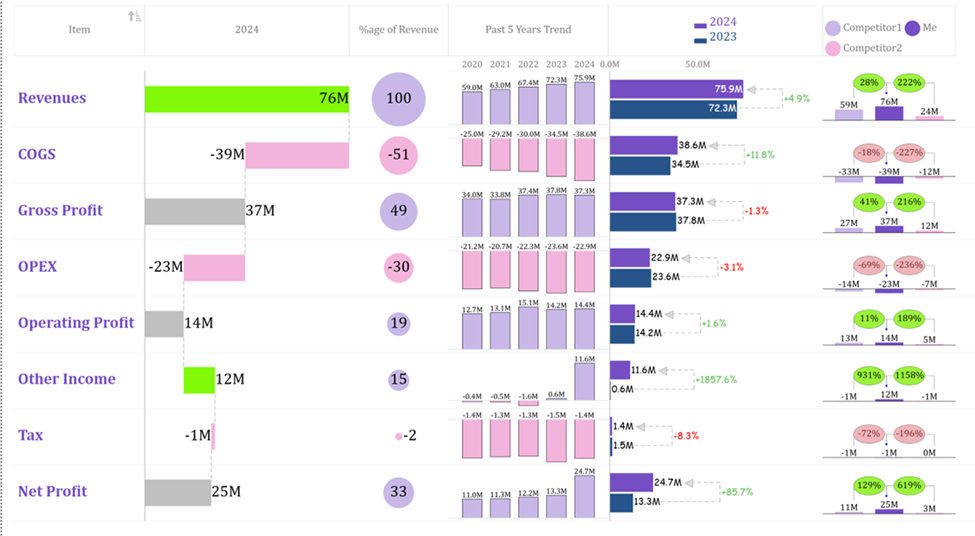Click the %age of Revenue column header
975x536 pixels.
[398, 30]
